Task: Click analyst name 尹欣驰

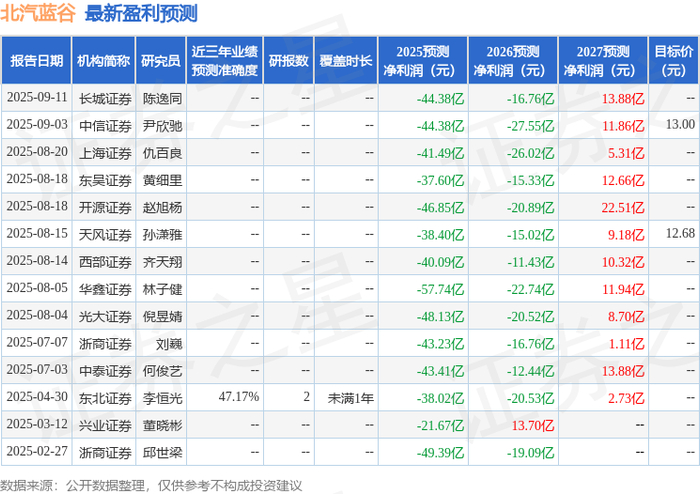Action: coord(162,126)
